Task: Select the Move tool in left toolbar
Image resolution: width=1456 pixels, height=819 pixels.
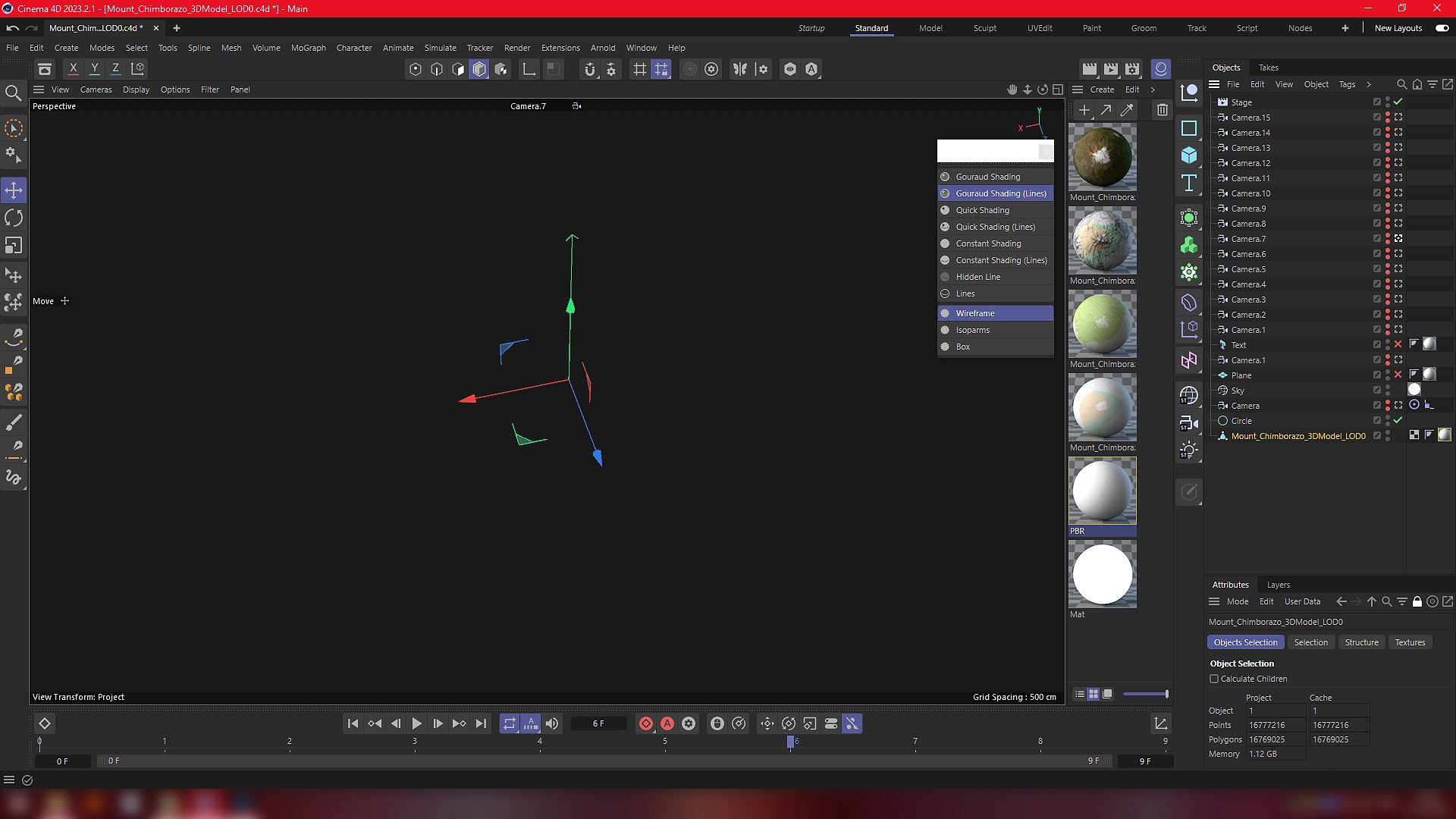Action: [14, 190]
